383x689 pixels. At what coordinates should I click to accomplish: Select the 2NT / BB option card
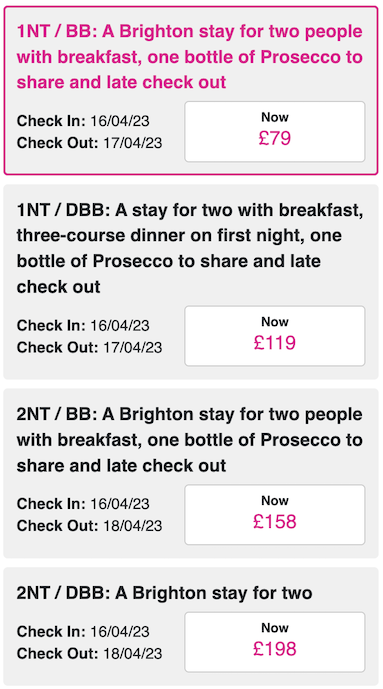pos(191,473)
